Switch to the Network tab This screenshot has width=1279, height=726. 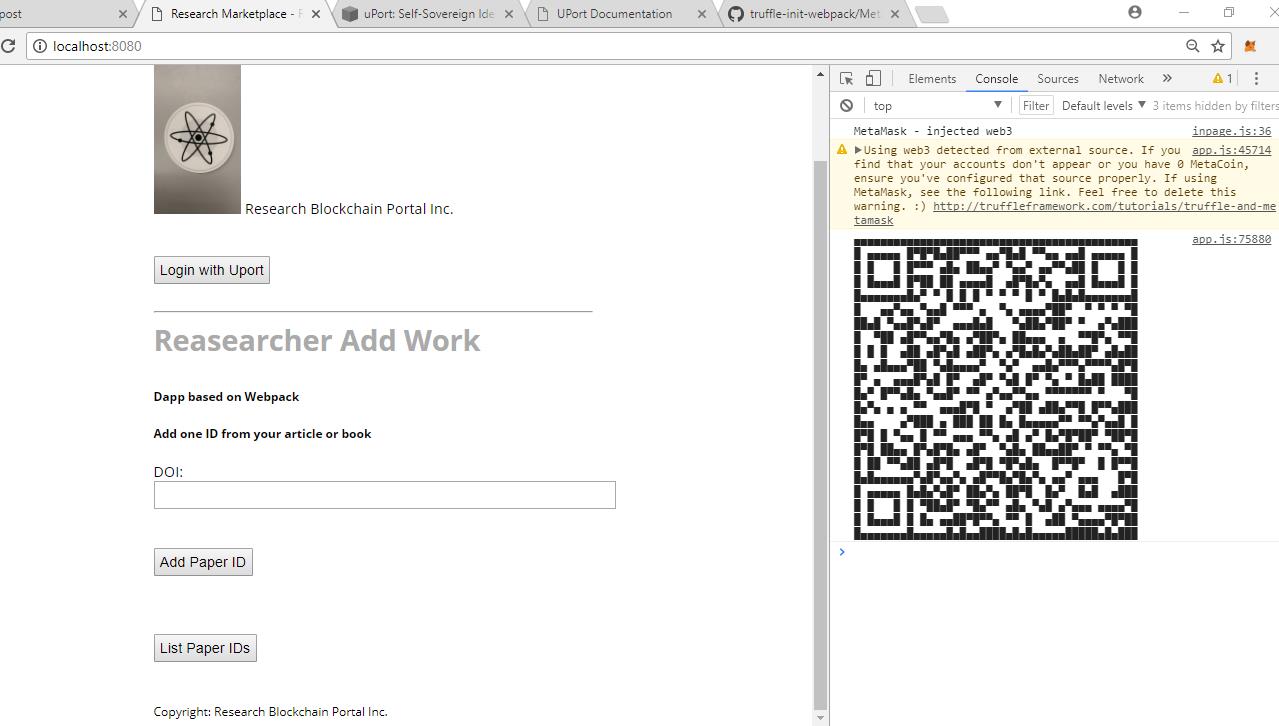click(x=1121, y=79)
